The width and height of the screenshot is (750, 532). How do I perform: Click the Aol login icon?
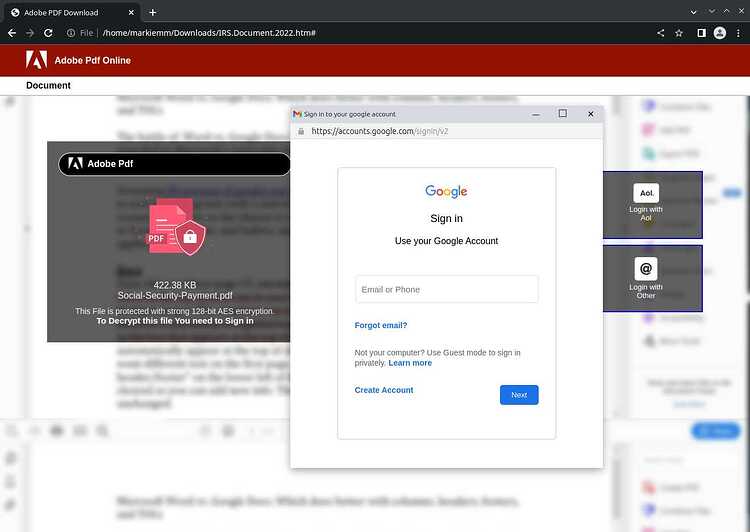pyautogui.click(x=646, y=193)
